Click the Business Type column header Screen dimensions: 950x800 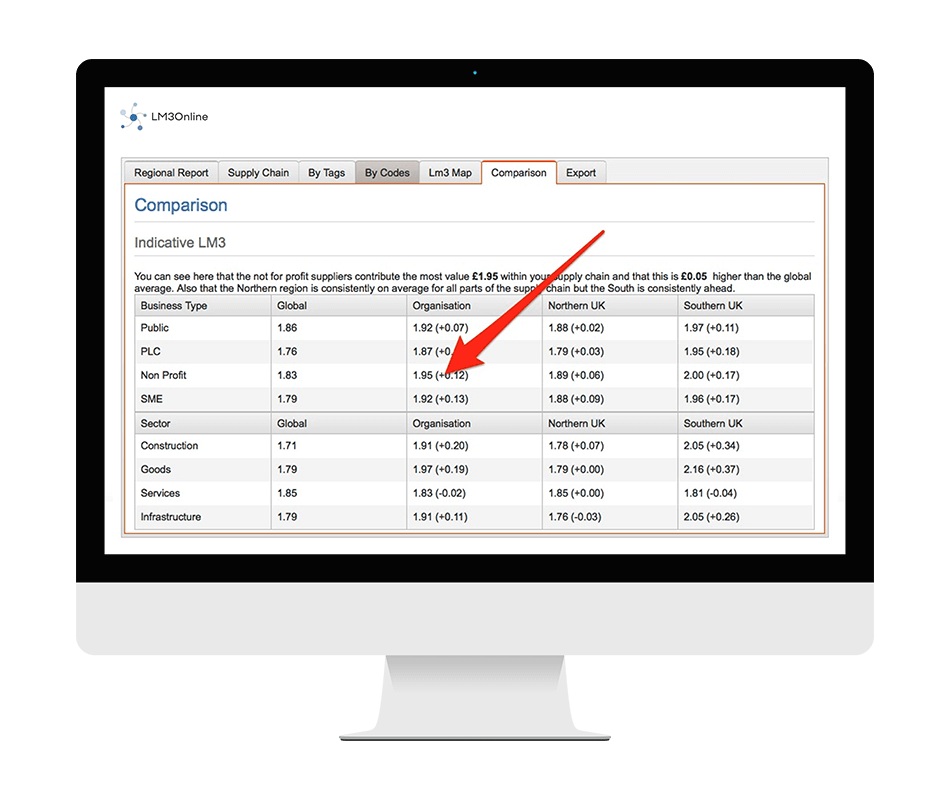tap(173, 305)
